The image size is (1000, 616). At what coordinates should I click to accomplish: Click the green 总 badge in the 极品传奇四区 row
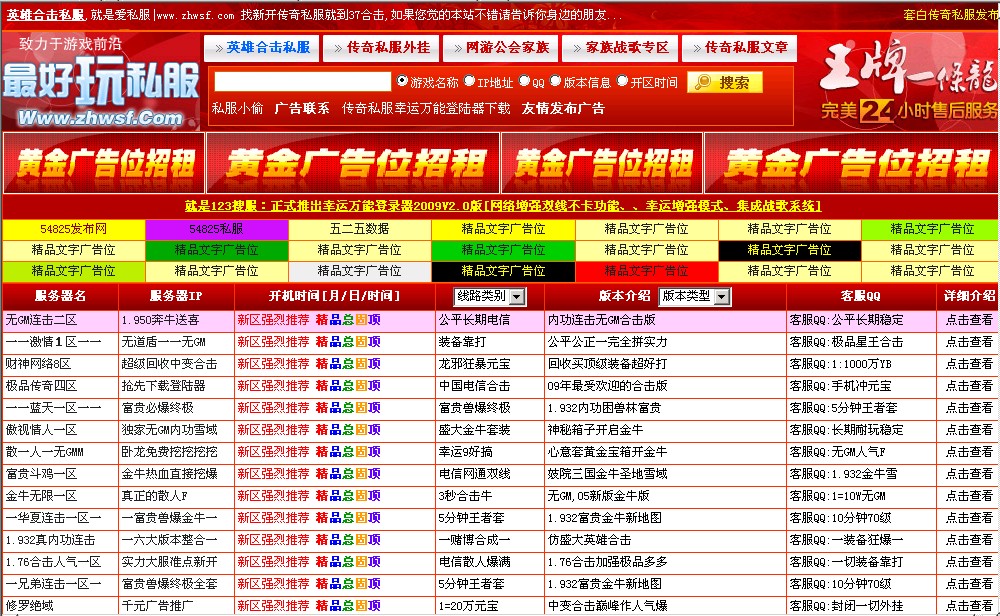[x=348, y=386]
